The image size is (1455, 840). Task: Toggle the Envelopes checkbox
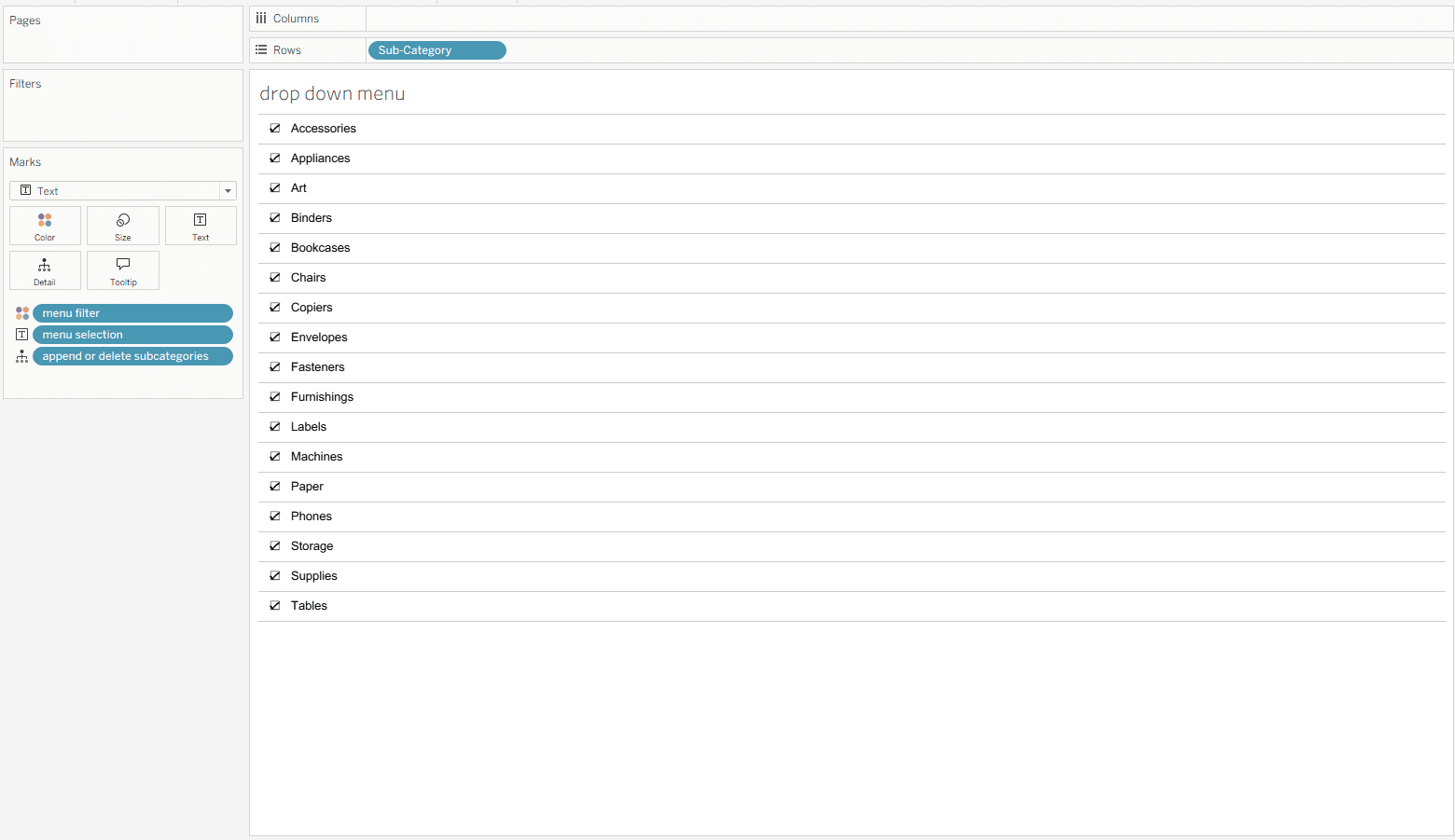275,337
